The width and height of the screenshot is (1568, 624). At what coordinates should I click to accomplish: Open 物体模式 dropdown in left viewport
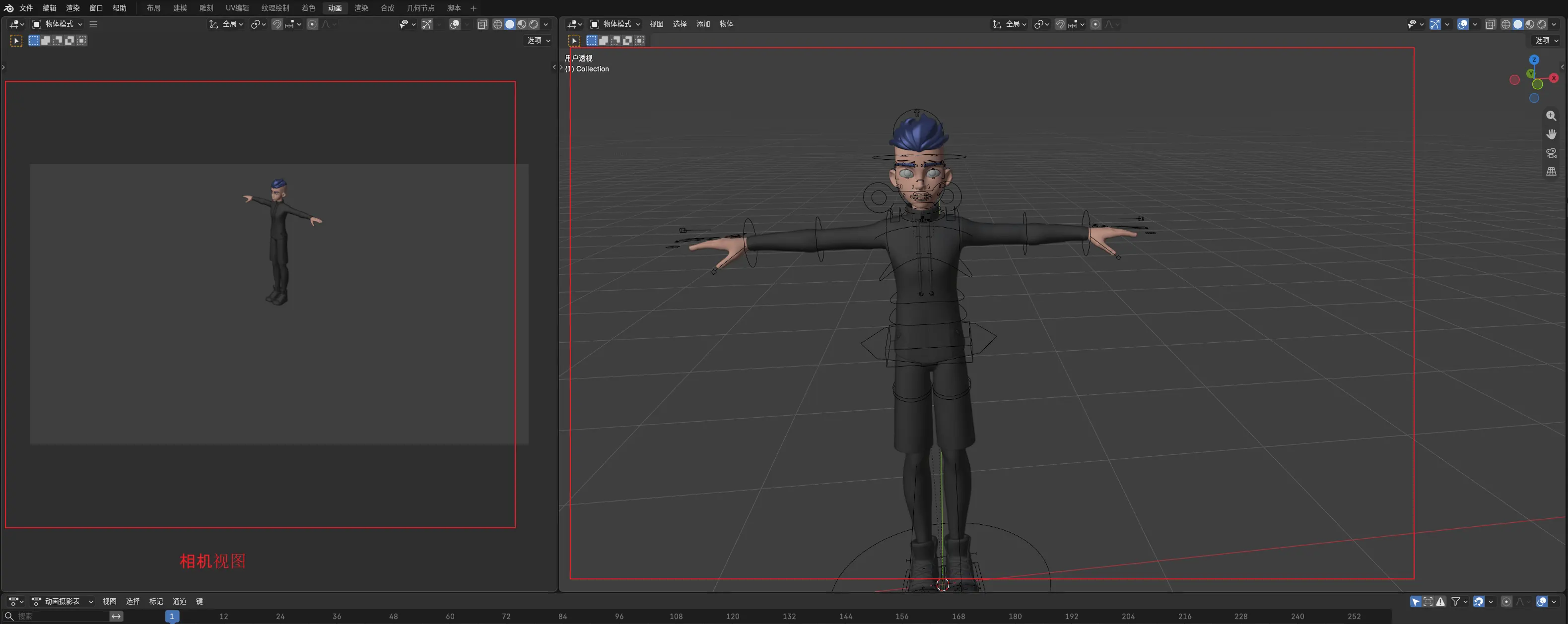(57, 24)
